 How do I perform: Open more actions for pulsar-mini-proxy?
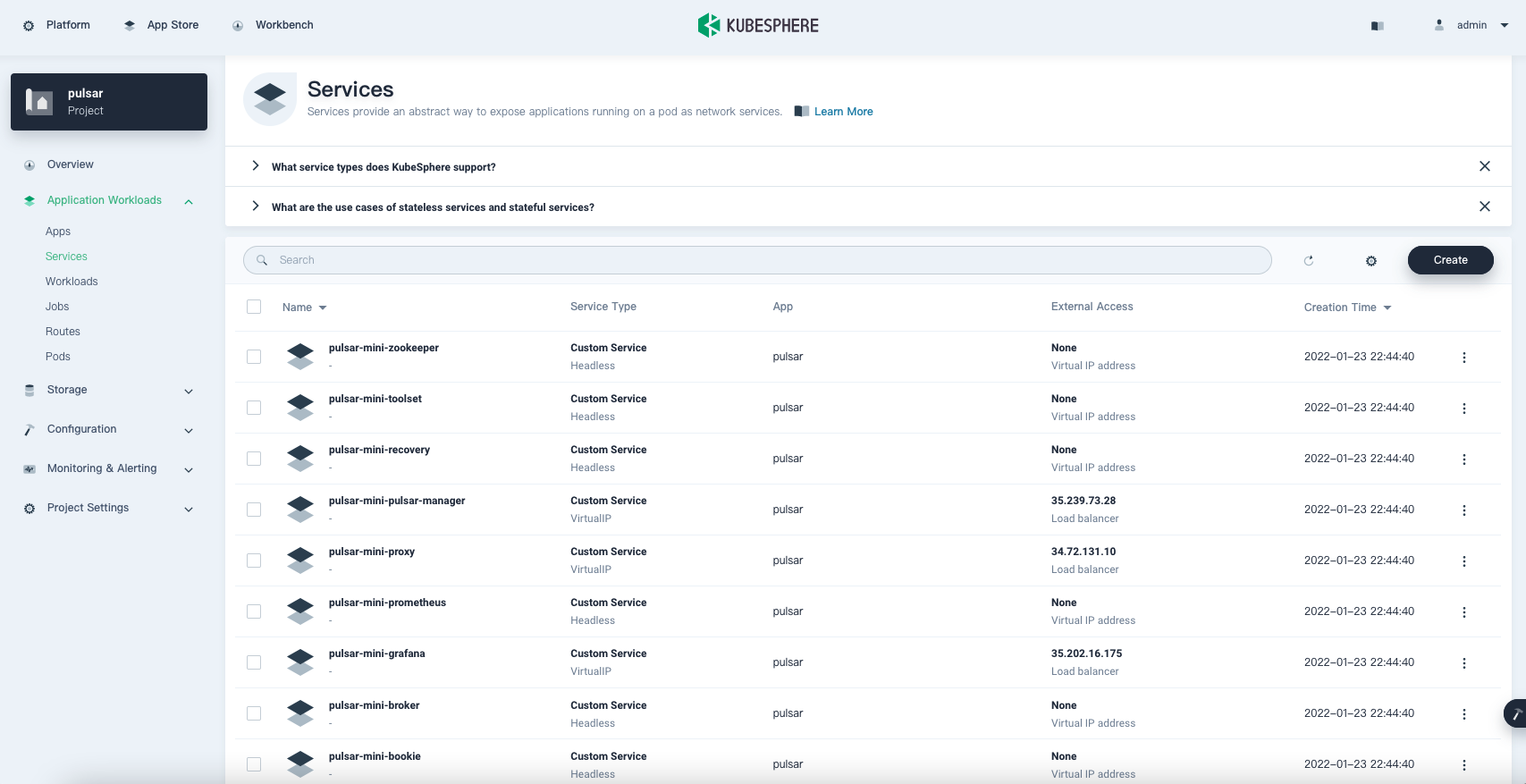(x=1464, y=561)
